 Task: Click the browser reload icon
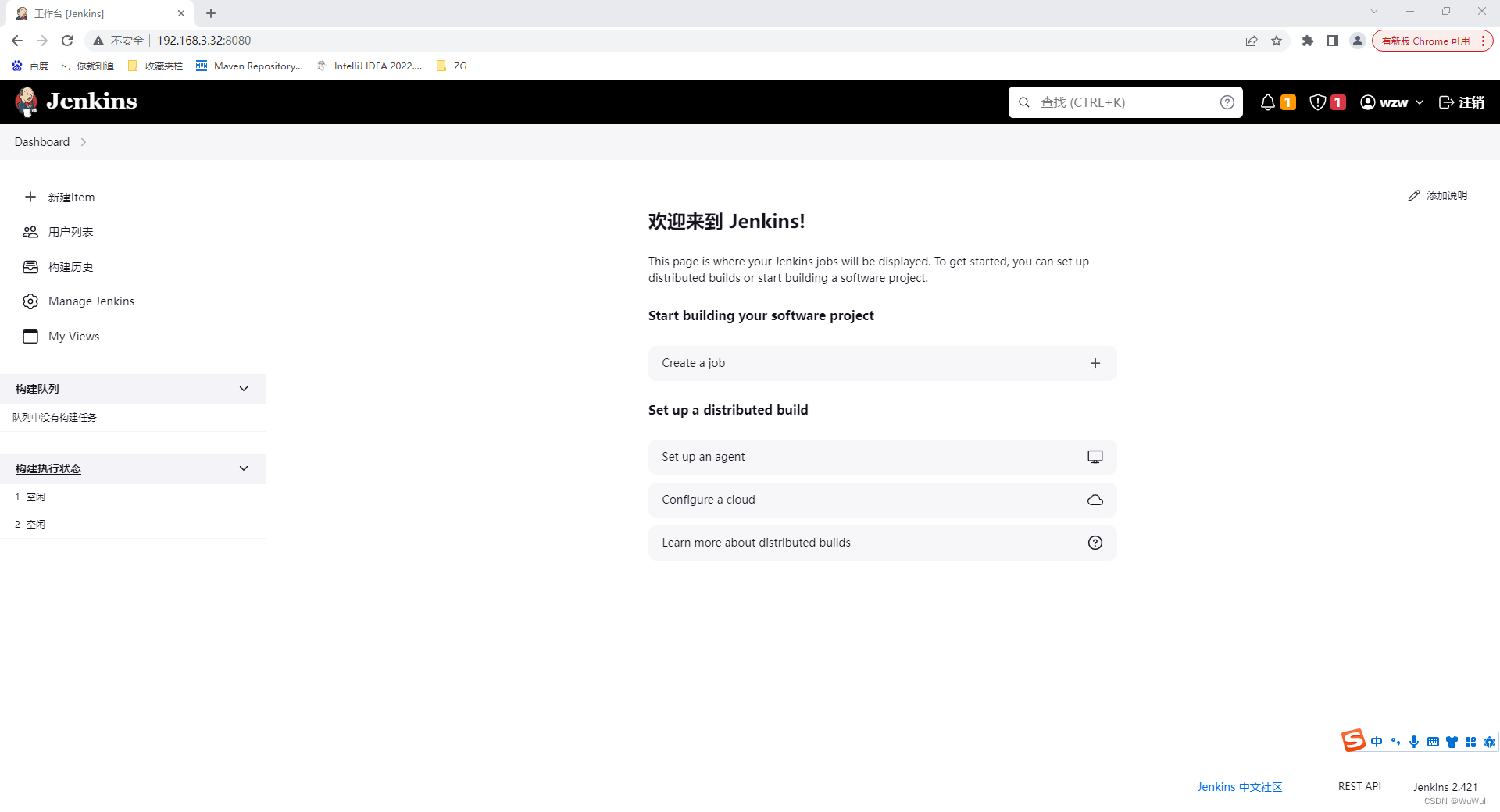click(x=67, y=41)
